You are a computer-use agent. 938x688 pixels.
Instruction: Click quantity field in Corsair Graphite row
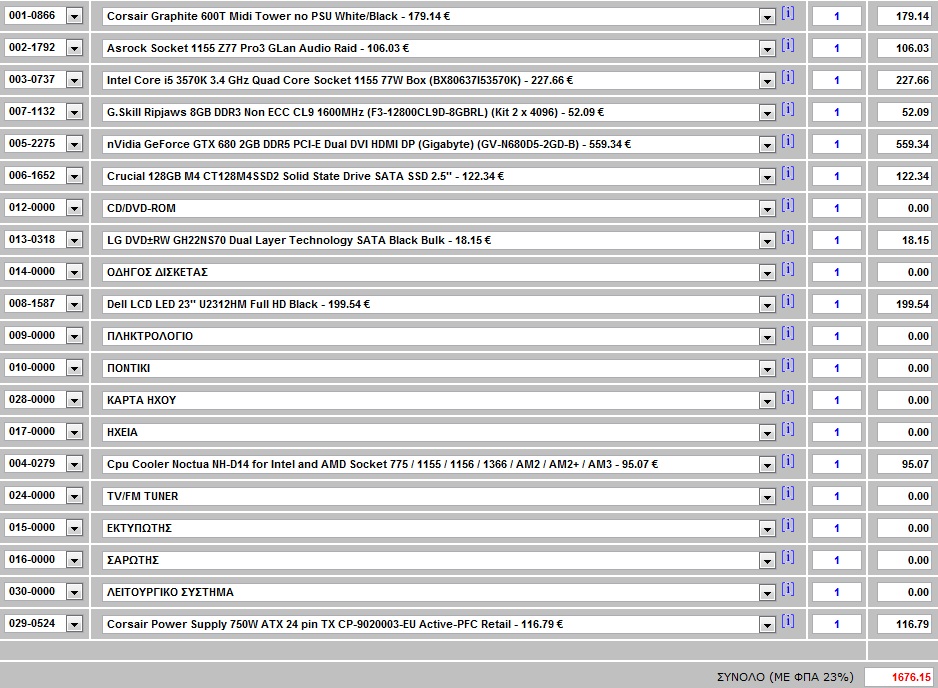[837, 16]
